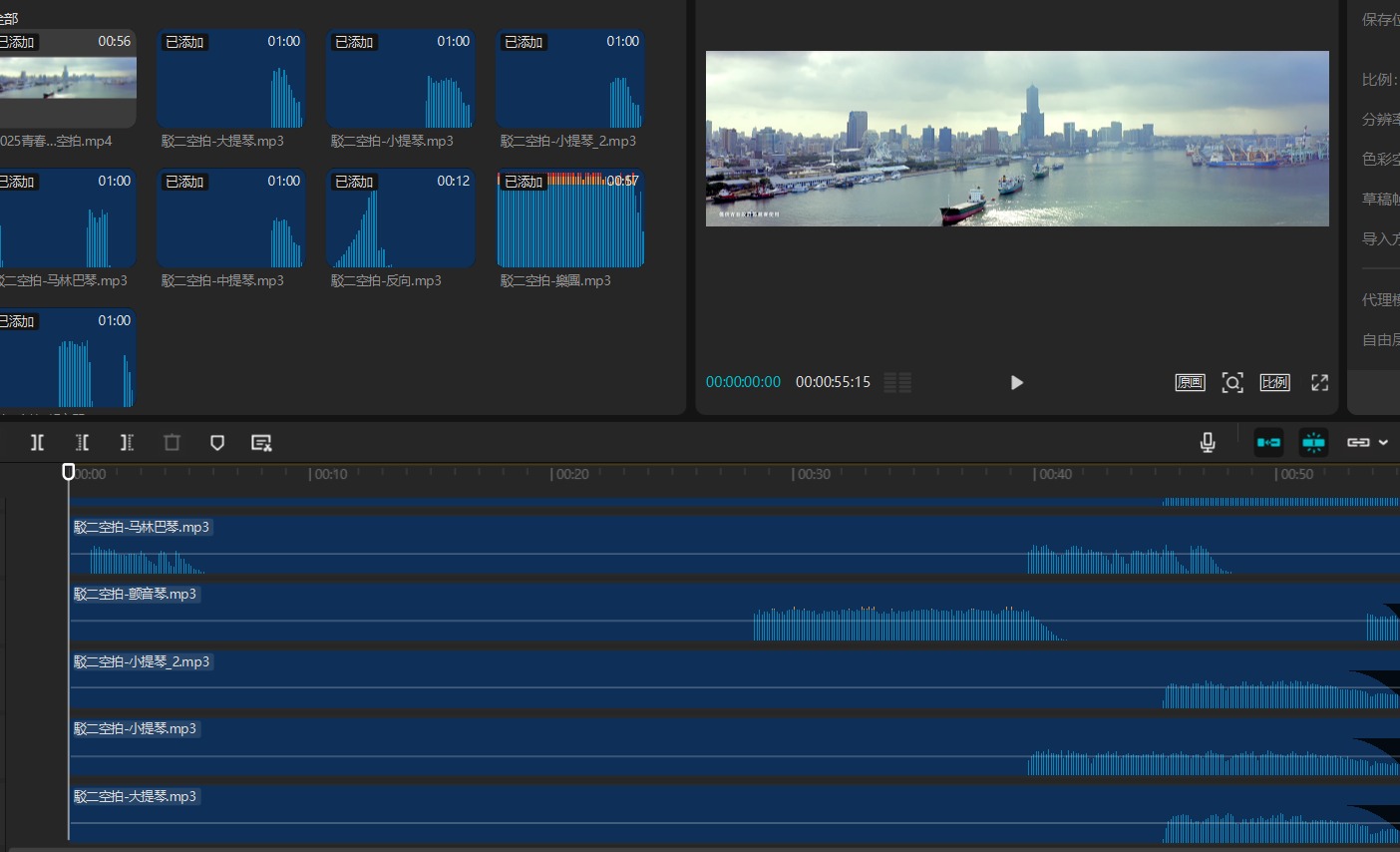Select the split clip tool in timeline toolbar
This screenshot has width=1400, height=852.
(37, 442)
